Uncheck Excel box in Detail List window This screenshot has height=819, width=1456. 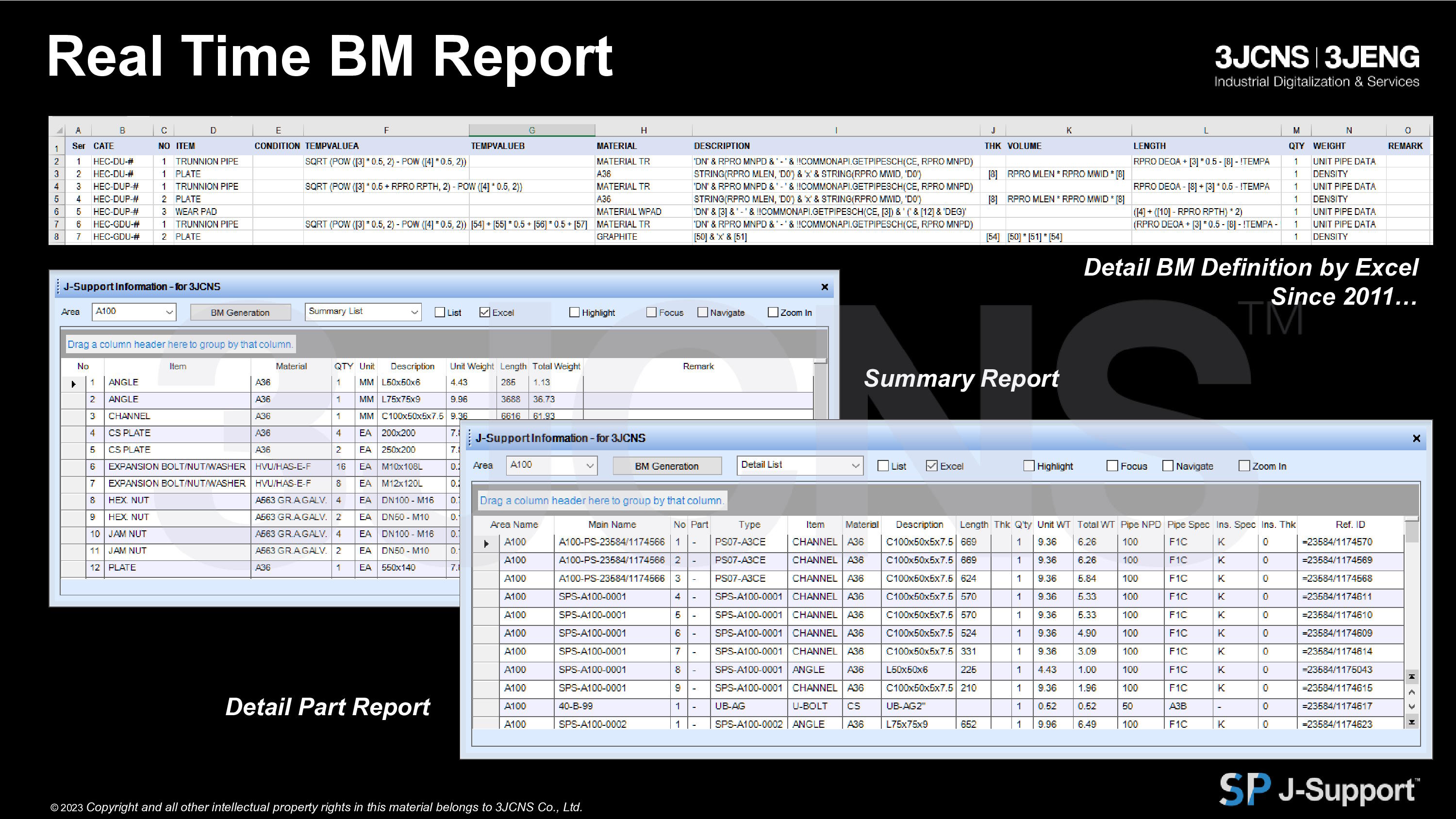931,466
